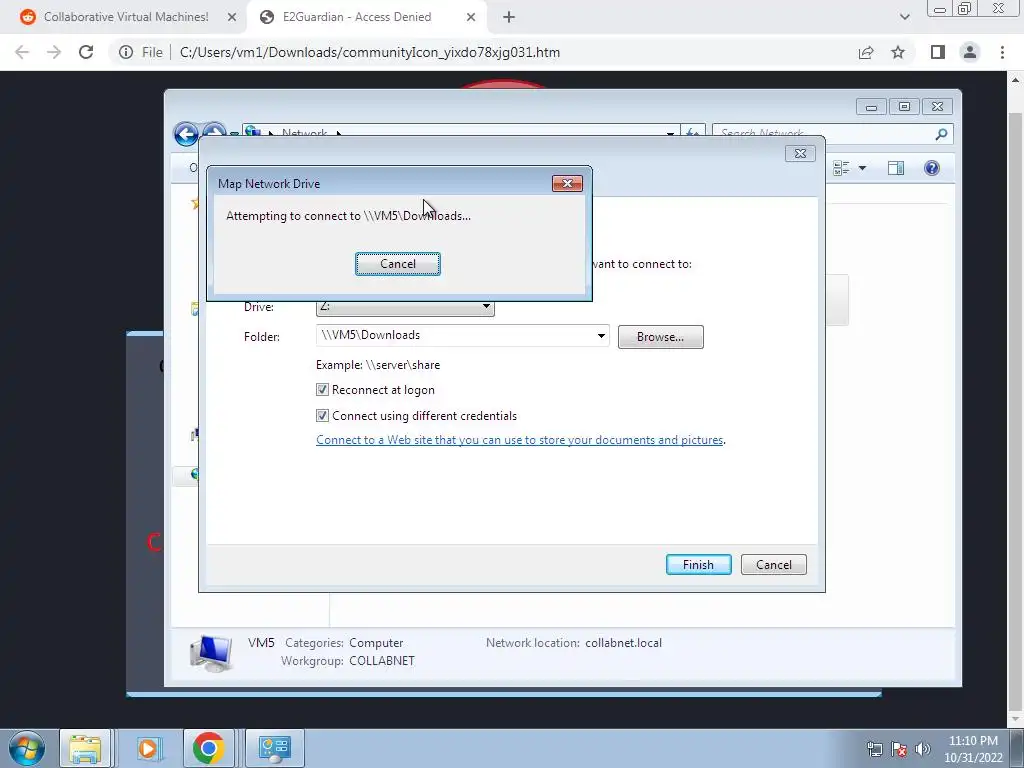Expand the Folder path dropdown
This screenshot has height=768, width=1024.
click(601, 336)
